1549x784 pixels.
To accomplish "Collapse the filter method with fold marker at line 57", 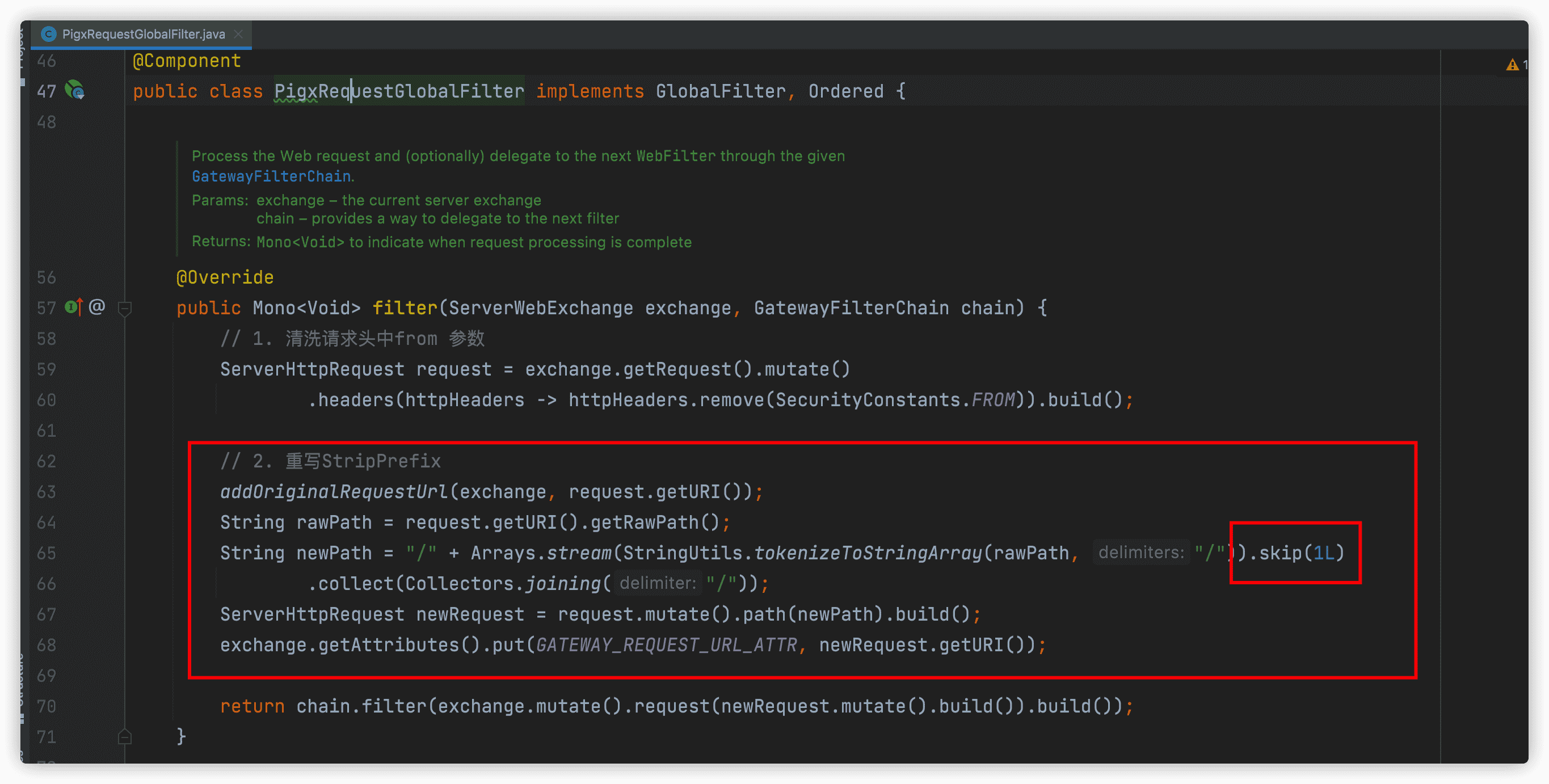I will click(x=125, y=309).
